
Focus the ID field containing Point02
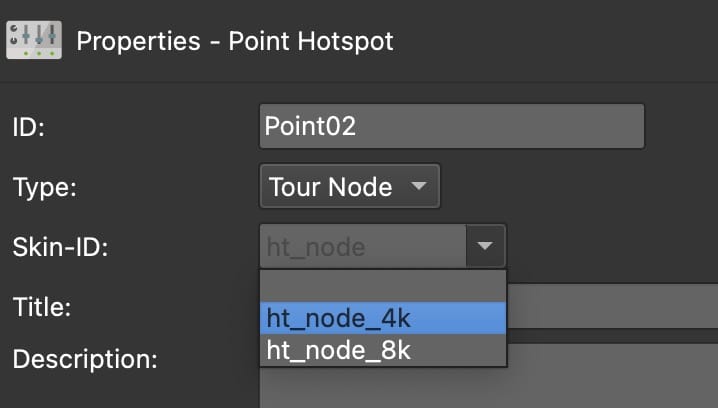[x=451, y=127]
